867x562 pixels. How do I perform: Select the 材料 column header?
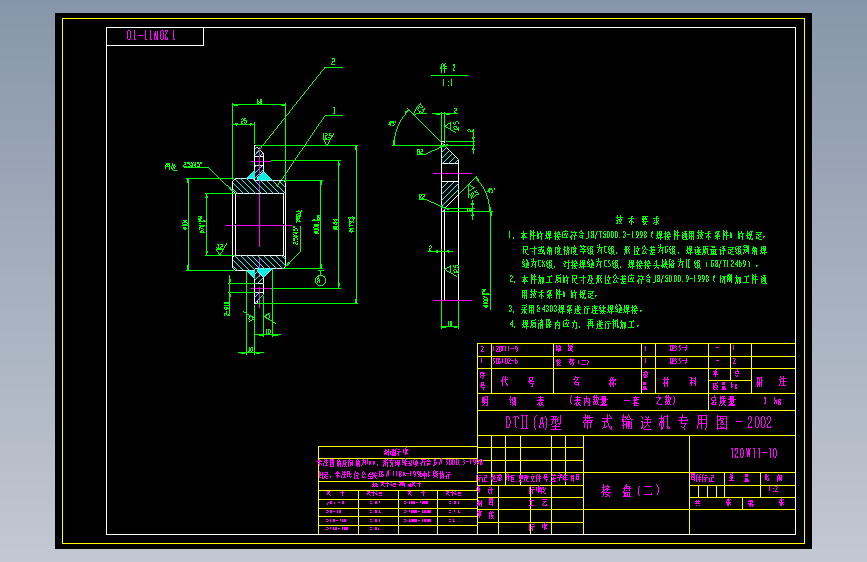point(680,382)
